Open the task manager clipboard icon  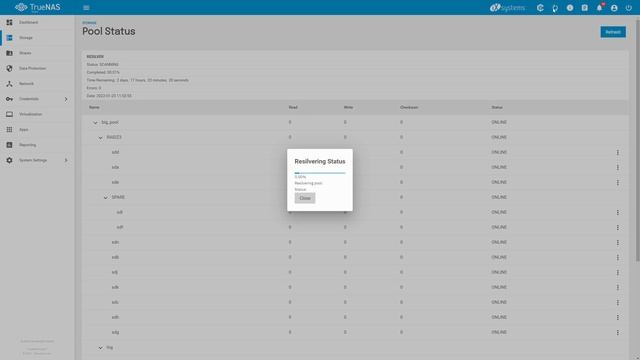tap(584, 8)
